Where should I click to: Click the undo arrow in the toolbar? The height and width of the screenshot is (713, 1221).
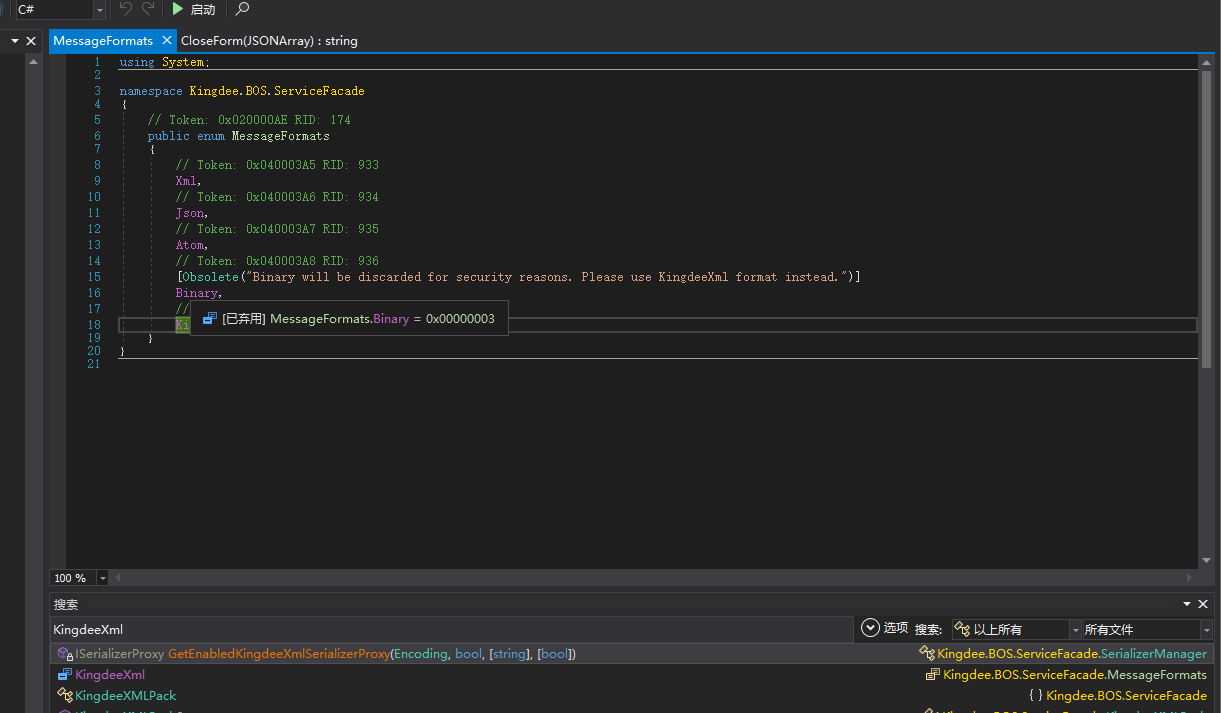click(125, 9)
